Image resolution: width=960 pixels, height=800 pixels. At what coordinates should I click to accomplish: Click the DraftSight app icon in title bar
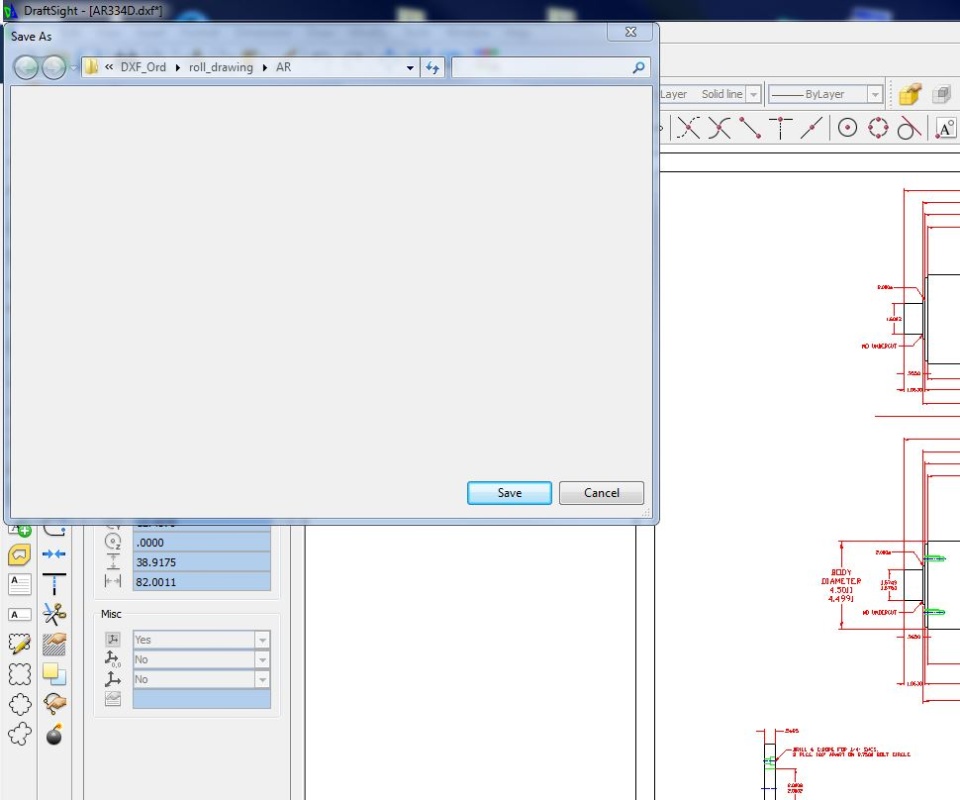pos(10,10)
